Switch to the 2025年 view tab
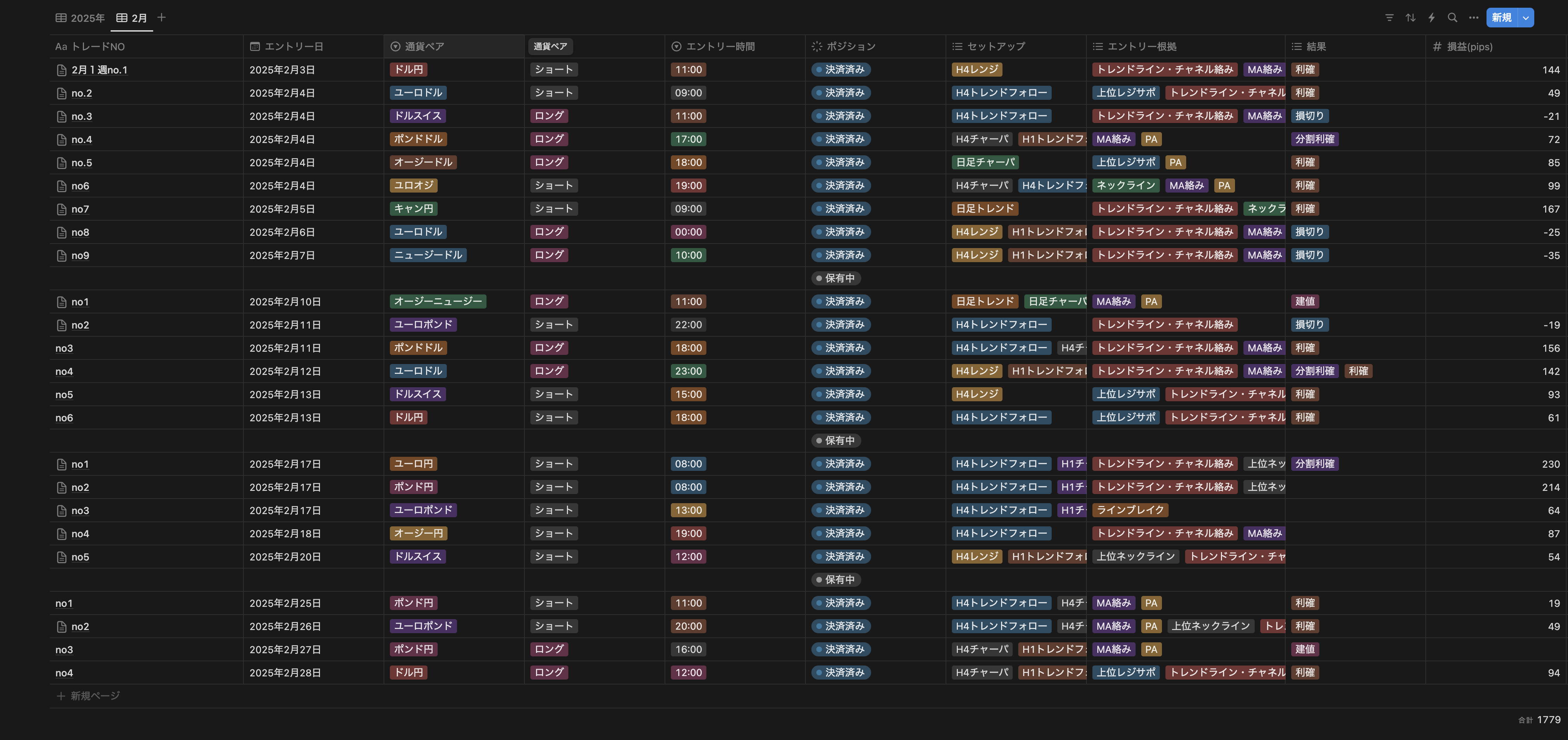 pyautogui.click(x=80, y=18)
